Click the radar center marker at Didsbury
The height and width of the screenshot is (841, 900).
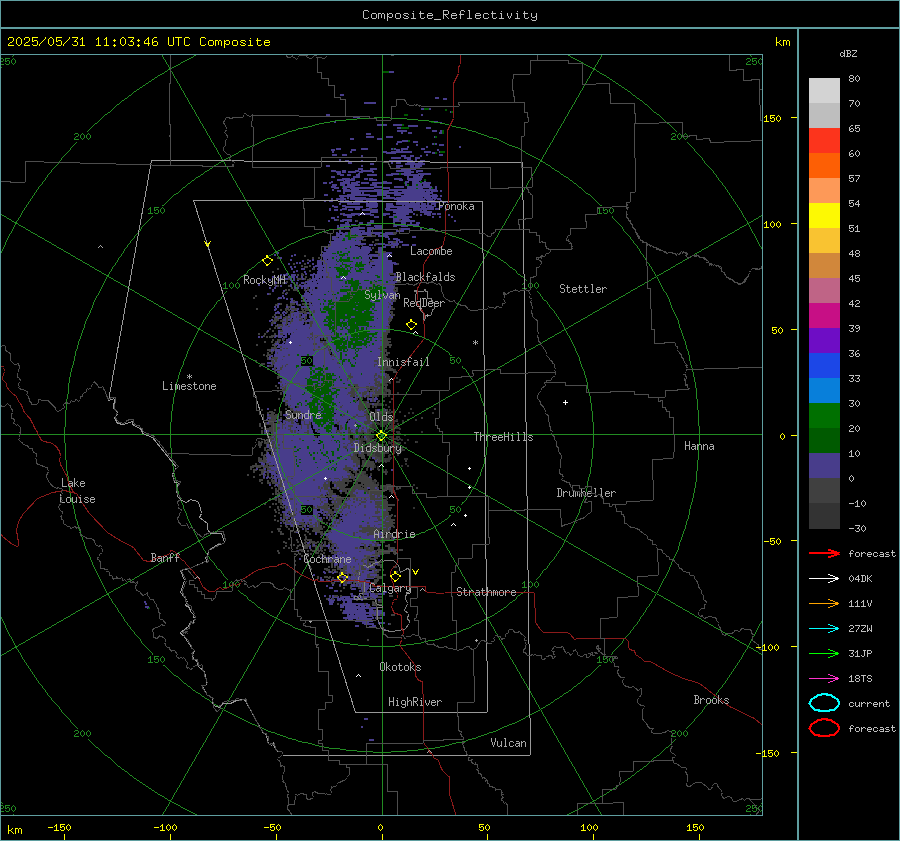pyautogui.click(x=381, y=436)
